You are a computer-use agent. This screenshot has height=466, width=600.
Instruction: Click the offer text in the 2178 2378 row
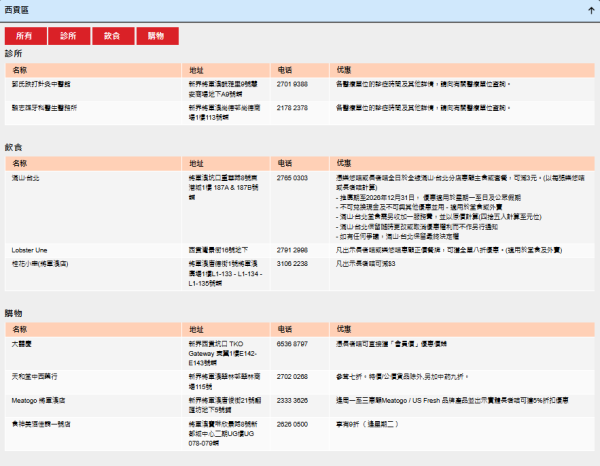pos(423,108)
